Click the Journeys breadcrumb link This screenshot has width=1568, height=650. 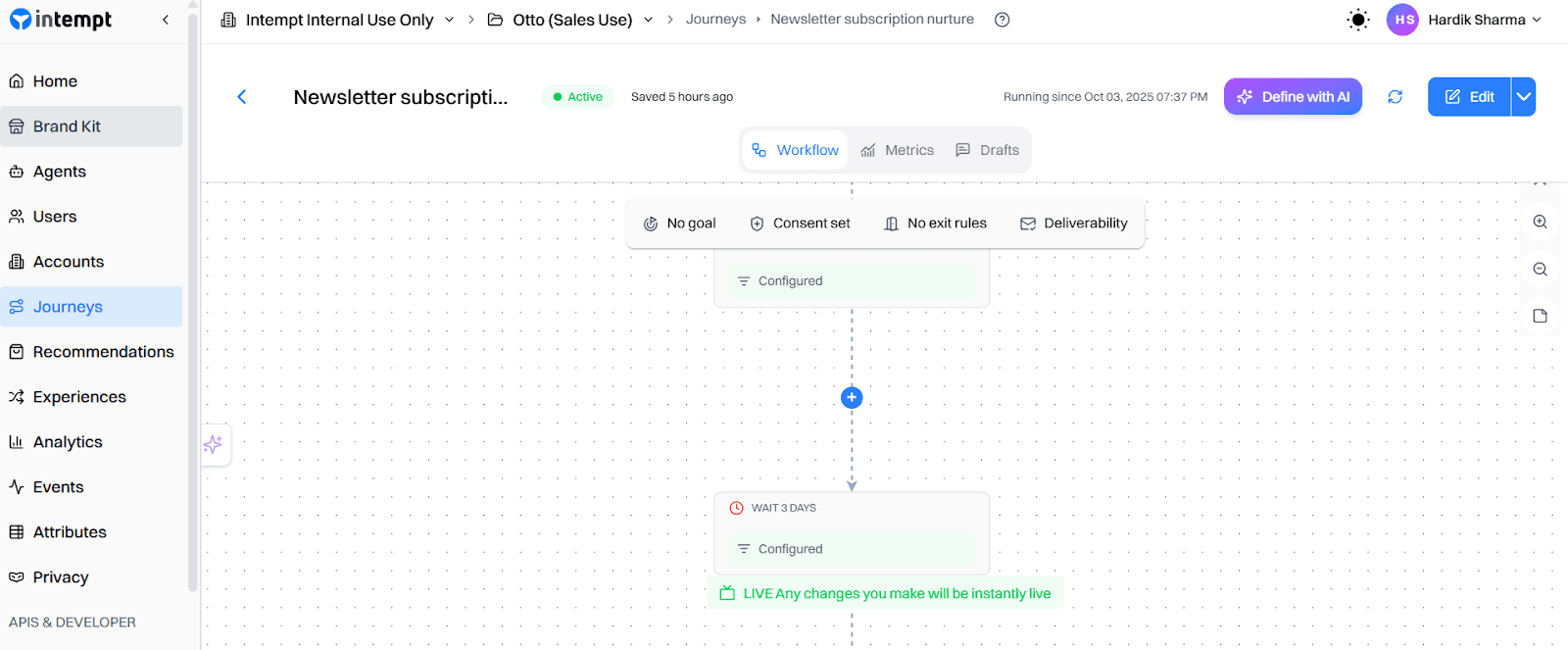point(715,20)
